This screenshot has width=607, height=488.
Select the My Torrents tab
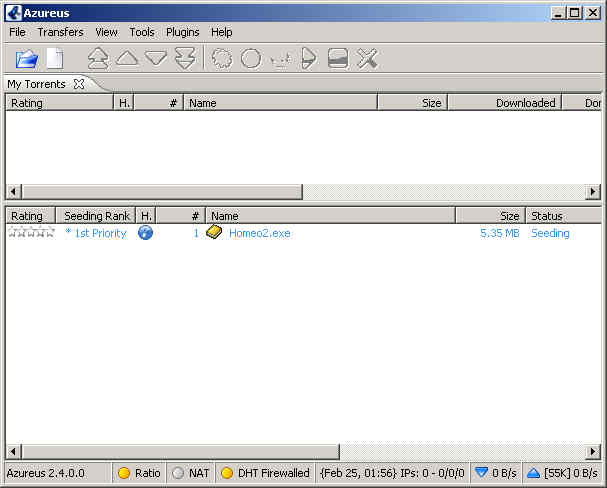(x=36, y=84)
